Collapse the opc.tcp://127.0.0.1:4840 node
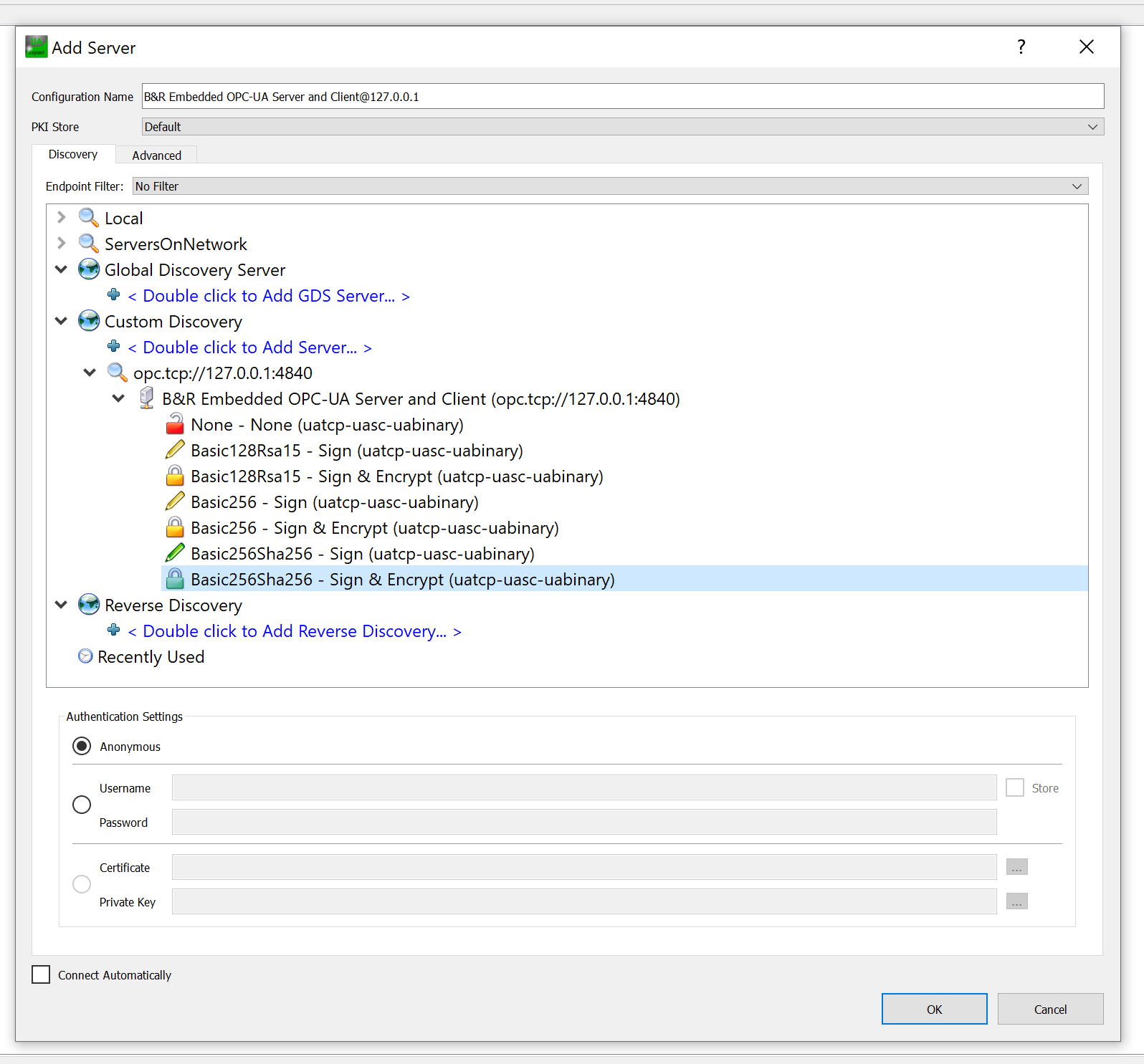This screenshot has width=1144, height=1064. (90, 373)
